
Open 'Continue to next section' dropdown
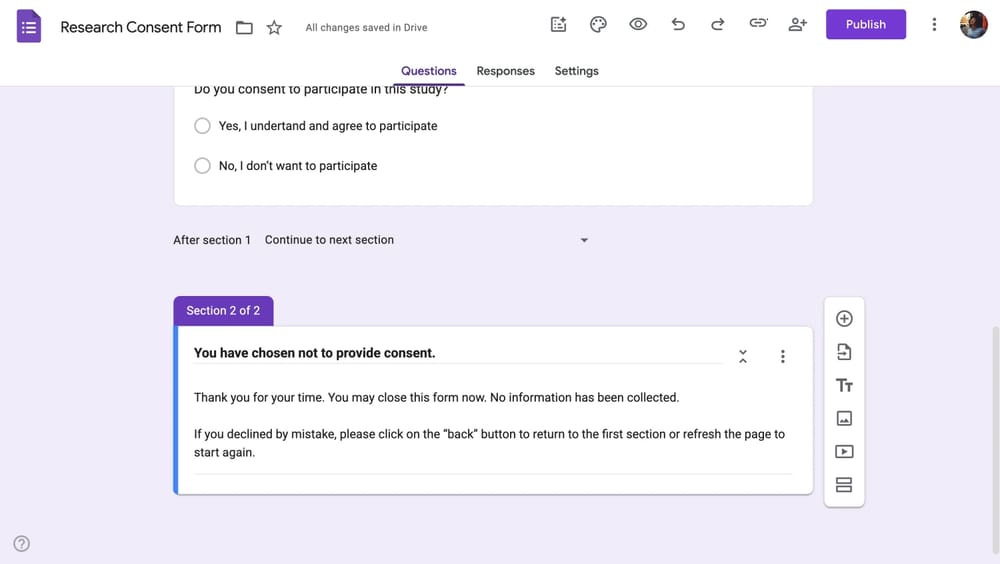point(427,240)
